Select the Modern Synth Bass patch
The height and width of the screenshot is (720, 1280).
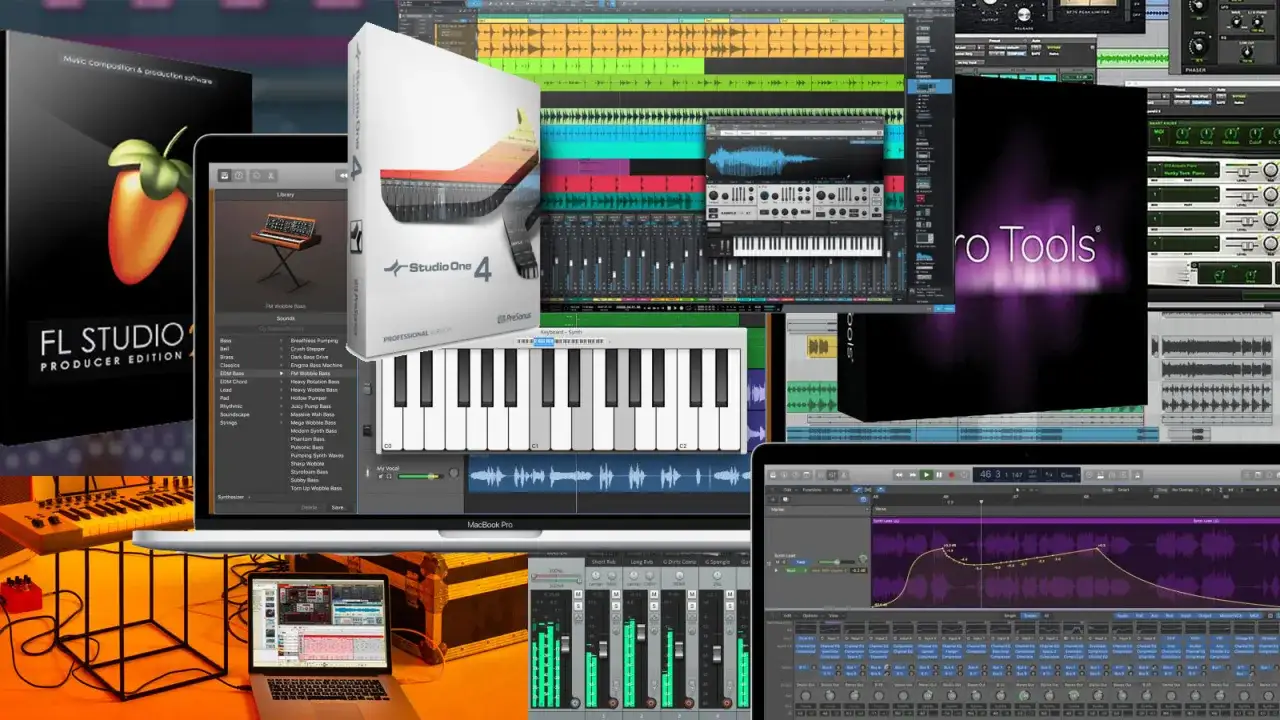[314, 431]
